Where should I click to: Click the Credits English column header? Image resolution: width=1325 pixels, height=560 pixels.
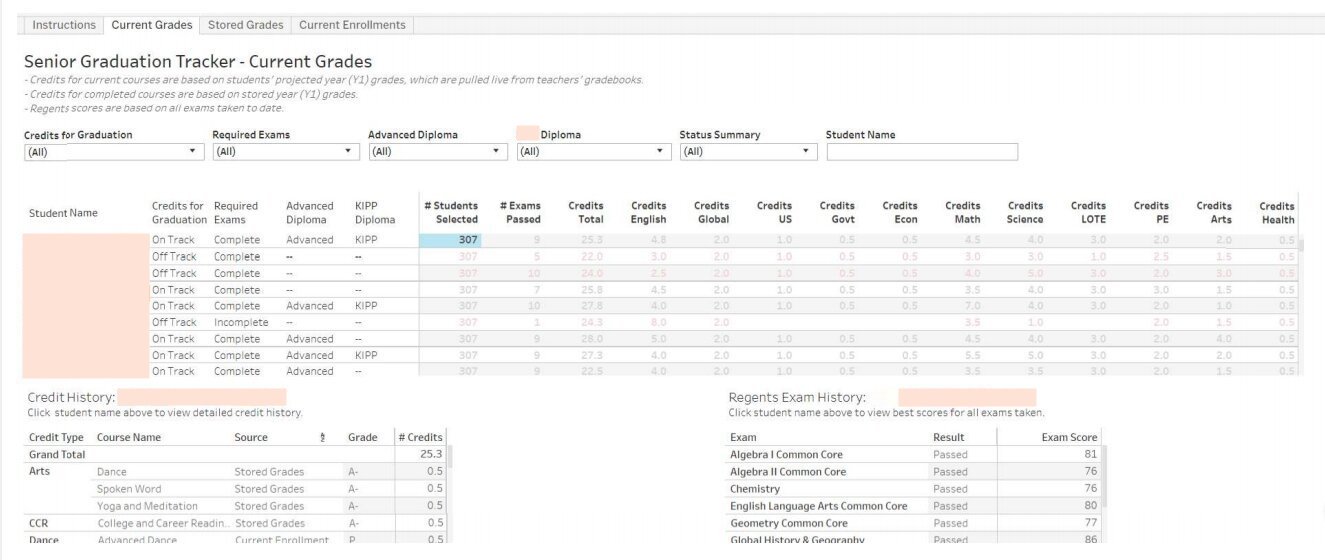point(649,213)
